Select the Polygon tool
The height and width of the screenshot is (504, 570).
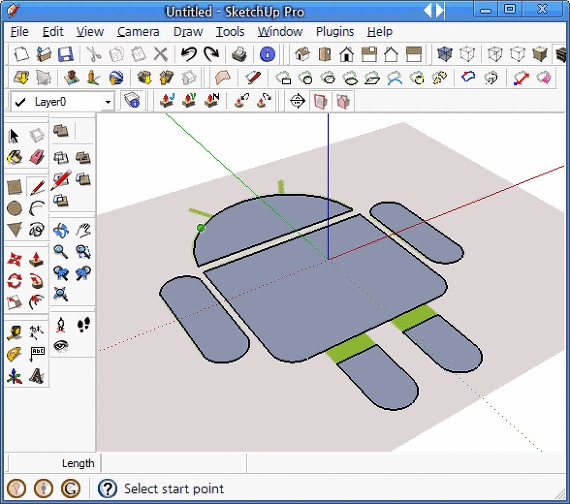15,230
